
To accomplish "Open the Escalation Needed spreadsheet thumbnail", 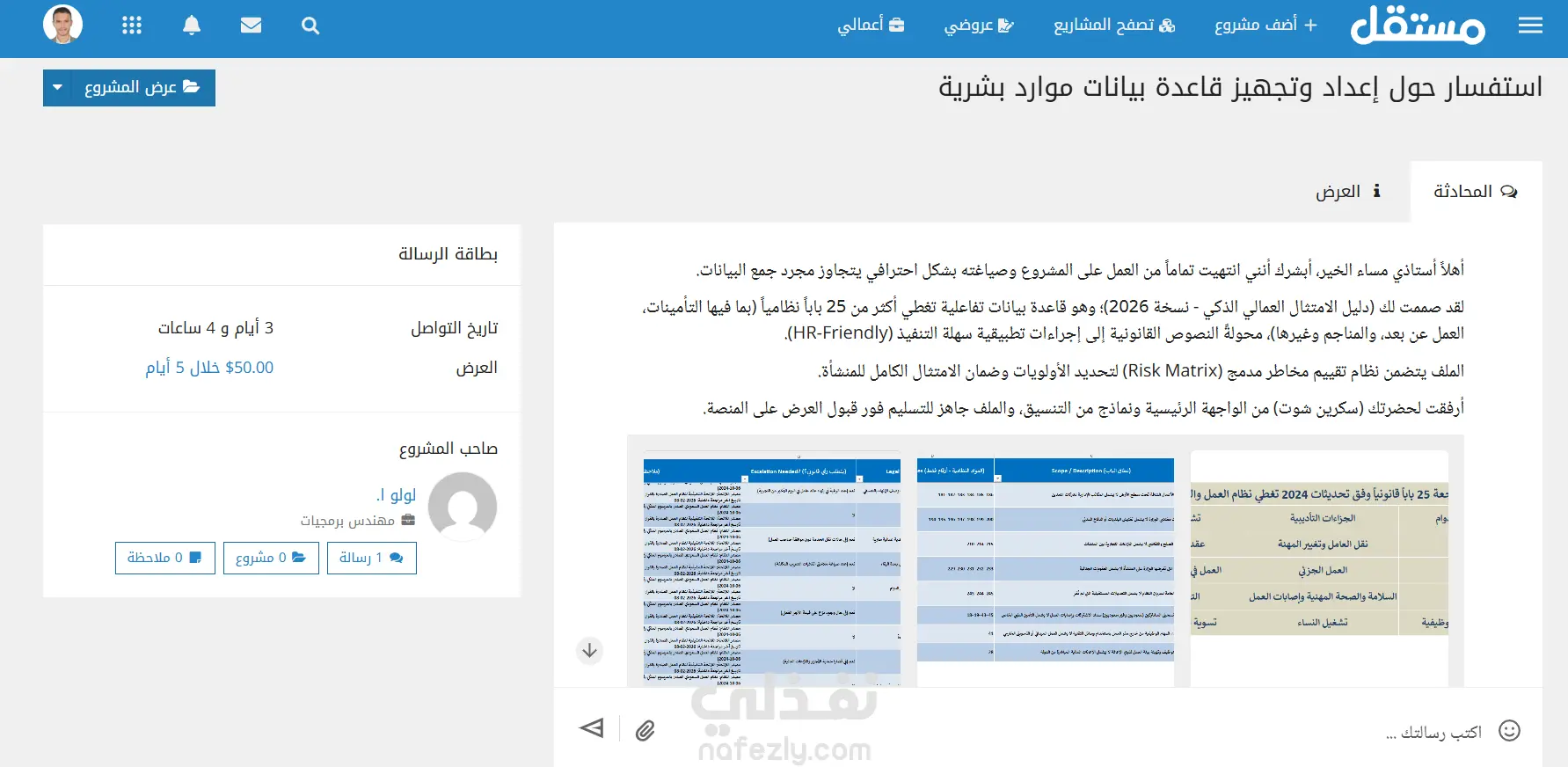I will [772, 570].
